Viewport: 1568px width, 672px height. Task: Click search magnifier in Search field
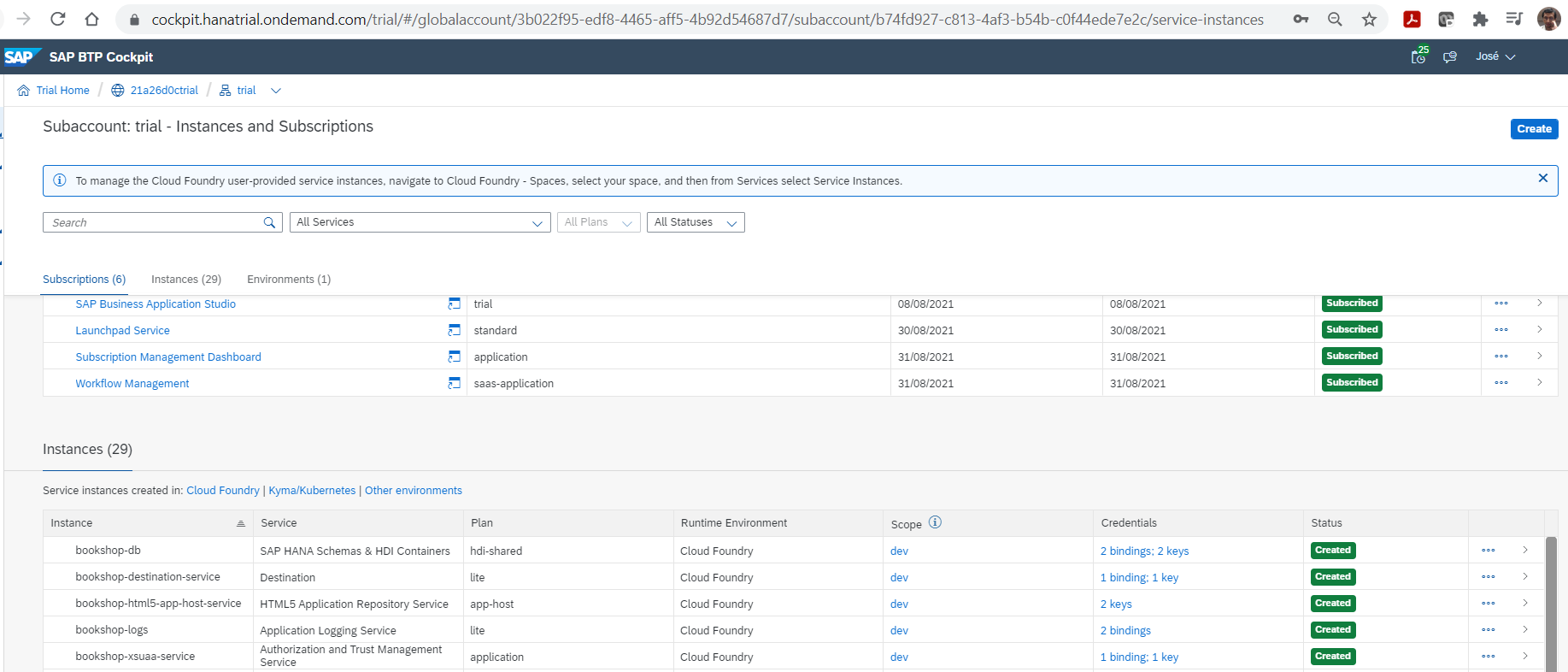pyautogui.click(x=269, y=222)
